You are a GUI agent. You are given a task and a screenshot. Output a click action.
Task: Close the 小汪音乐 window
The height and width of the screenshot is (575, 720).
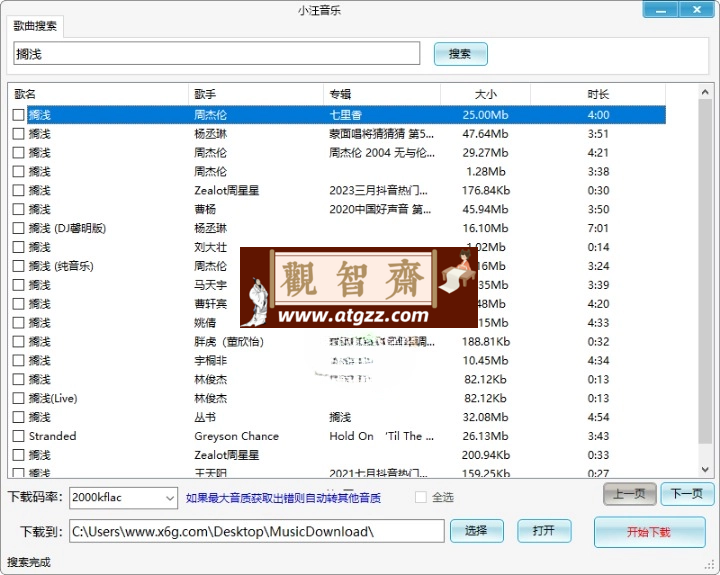click(x=697, y=10)
